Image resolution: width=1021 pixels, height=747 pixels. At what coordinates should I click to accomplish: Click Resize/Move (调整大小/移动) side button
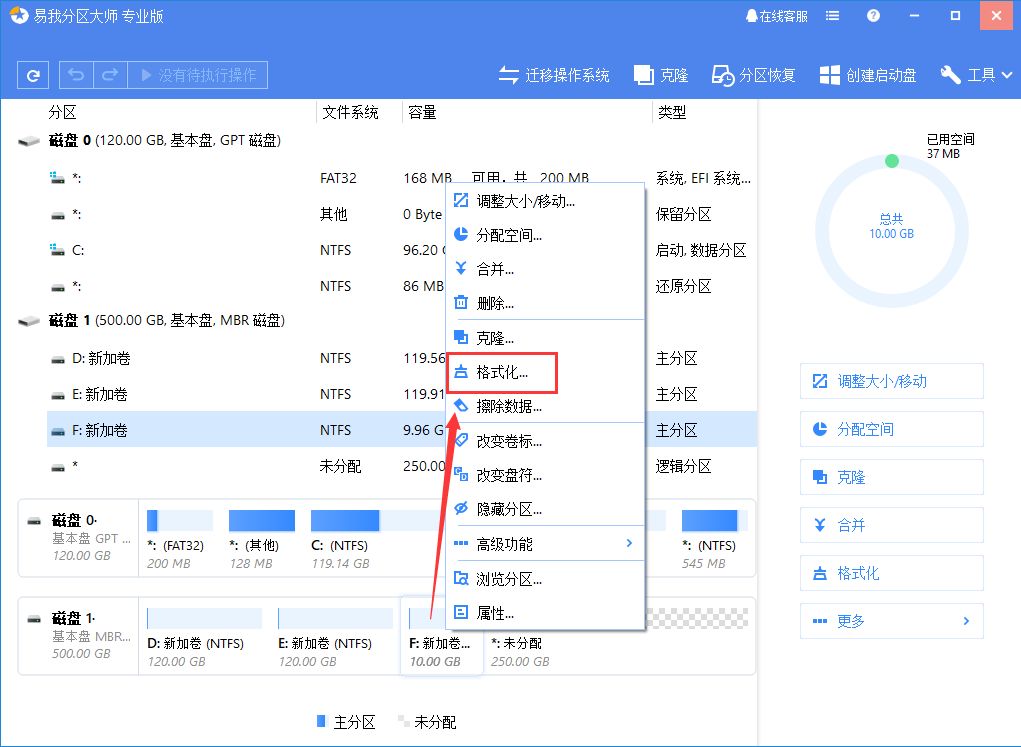pyautogui.click(x=891, y=381)
